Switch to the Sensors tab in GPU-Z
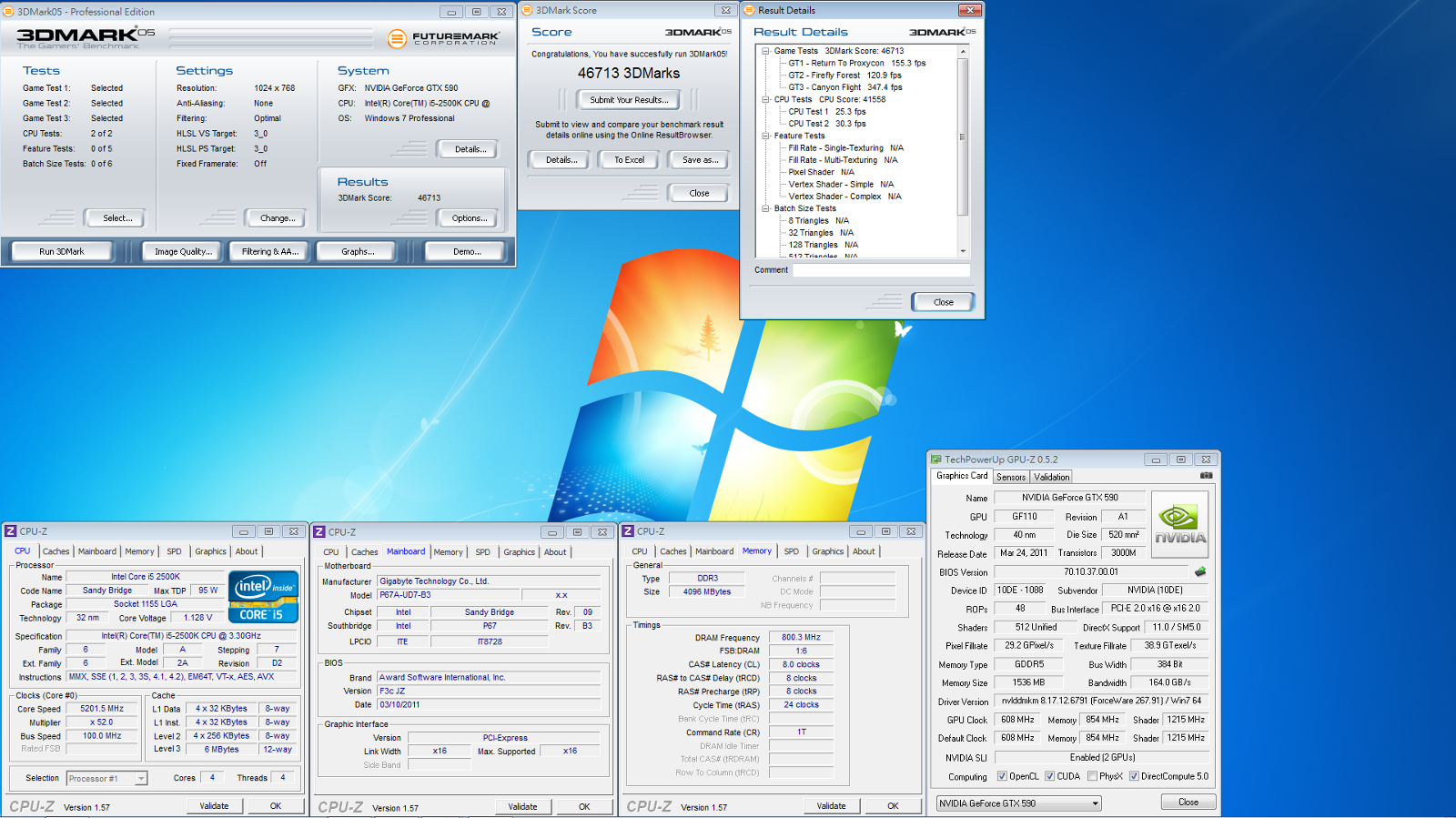 point(1010,477)
